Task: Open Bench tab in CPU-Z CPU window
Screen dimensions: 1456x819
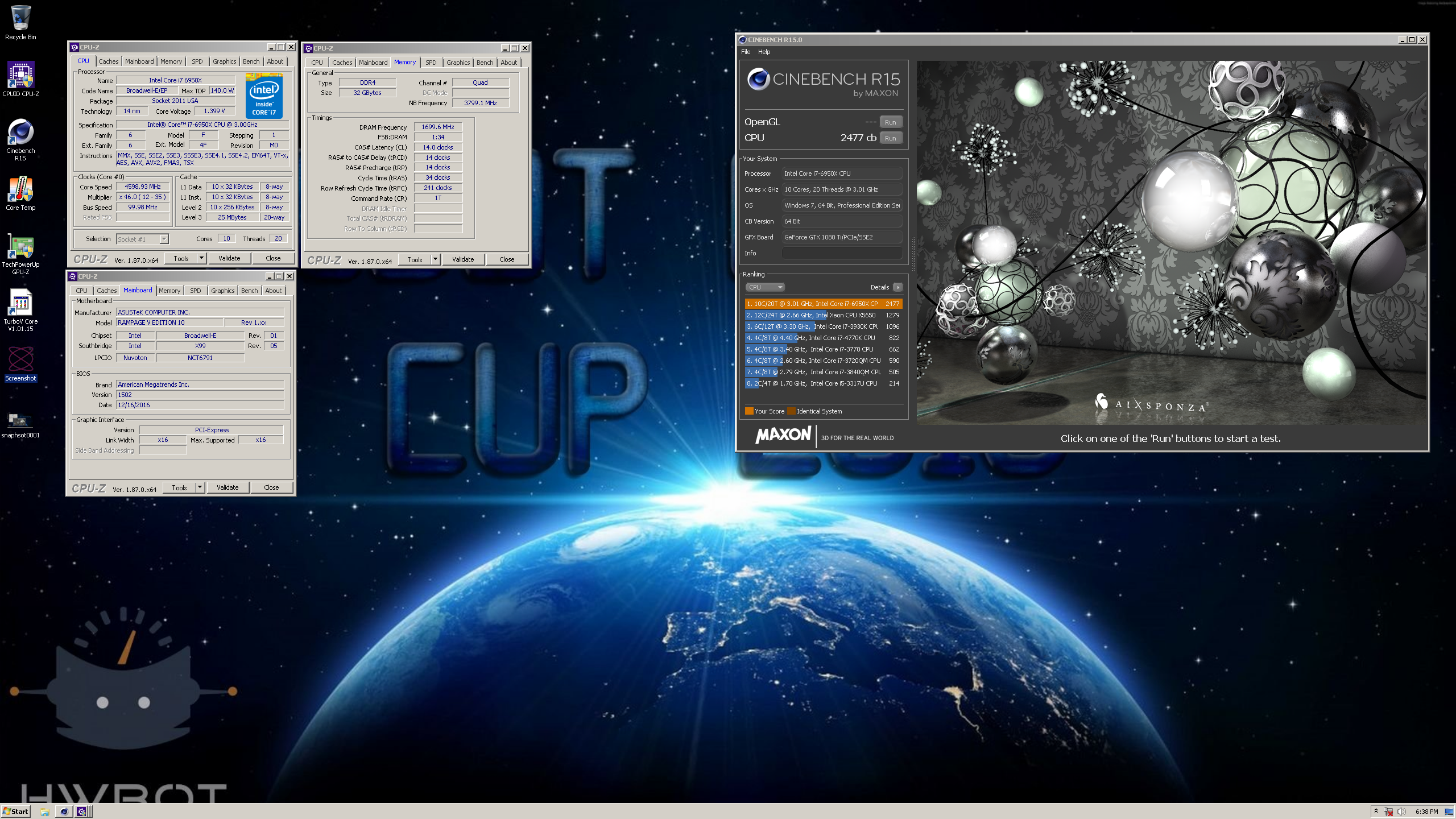Action: [251, 61]
